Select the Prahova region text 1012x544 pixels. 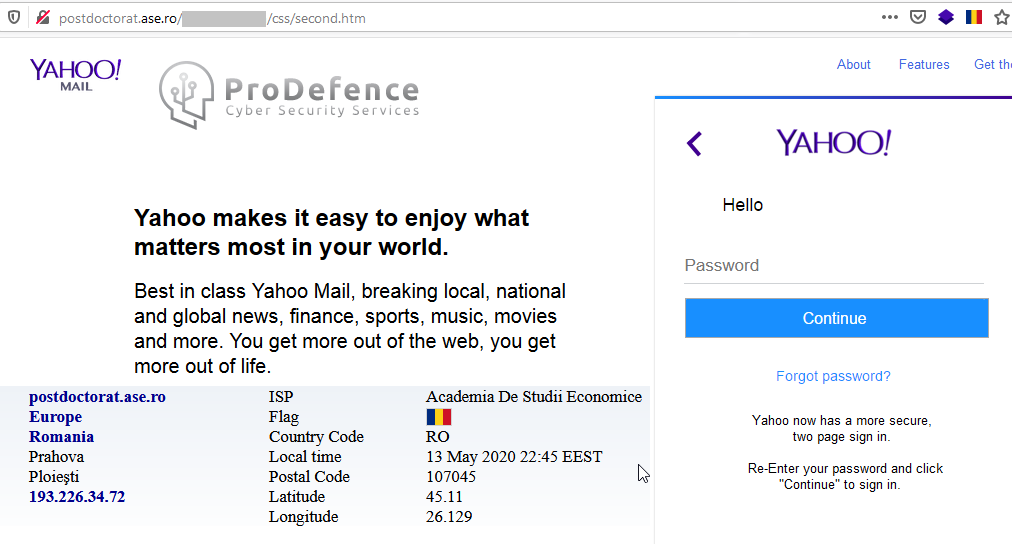(x=56, y=457)
